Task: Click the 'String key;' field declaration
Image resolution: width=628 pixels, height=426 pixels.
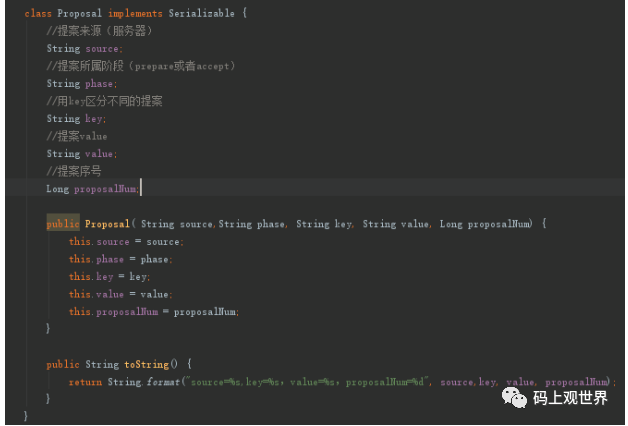Action: pos(76,119)
